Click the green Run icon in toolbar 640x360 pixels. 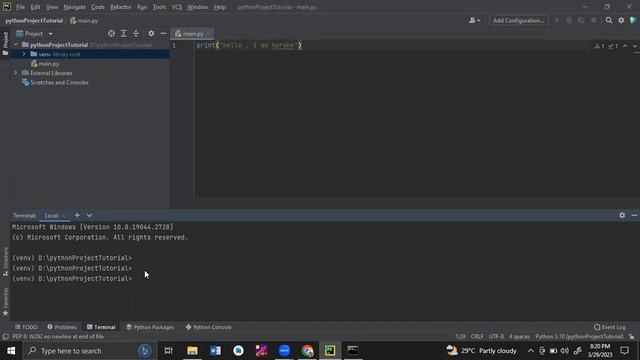[557, 20]
